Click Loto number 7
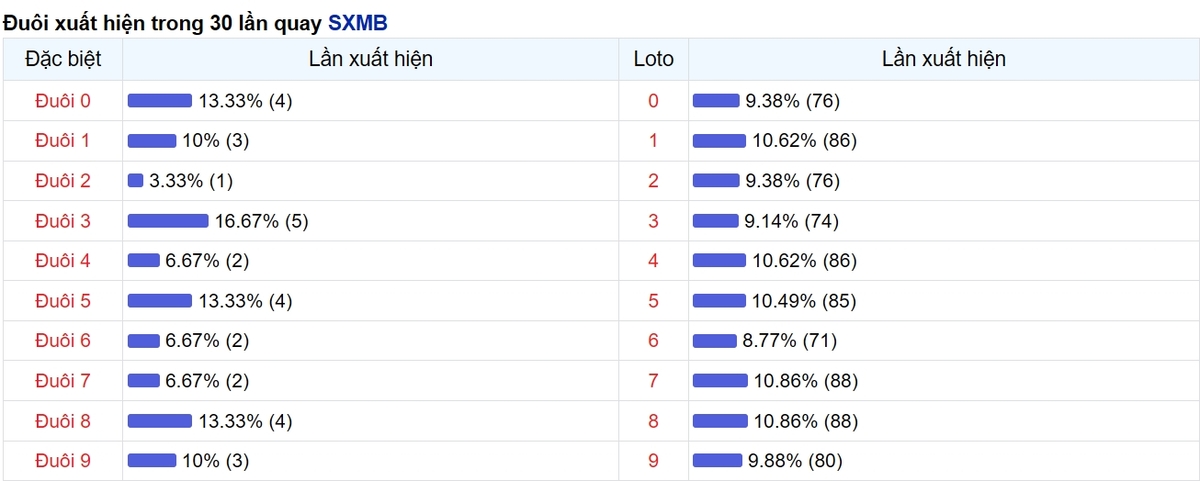1200x481 pixels. pyautogui.click(x=654, y=381)
